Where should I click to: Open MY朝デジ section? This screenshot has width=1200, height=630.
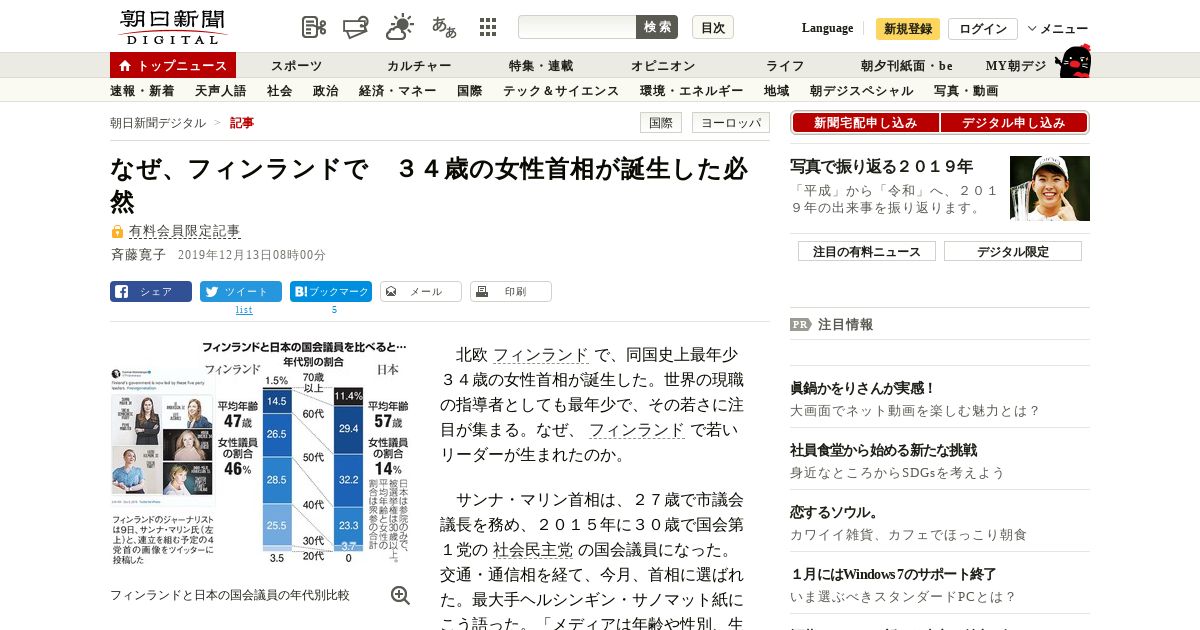(1016, 66)
